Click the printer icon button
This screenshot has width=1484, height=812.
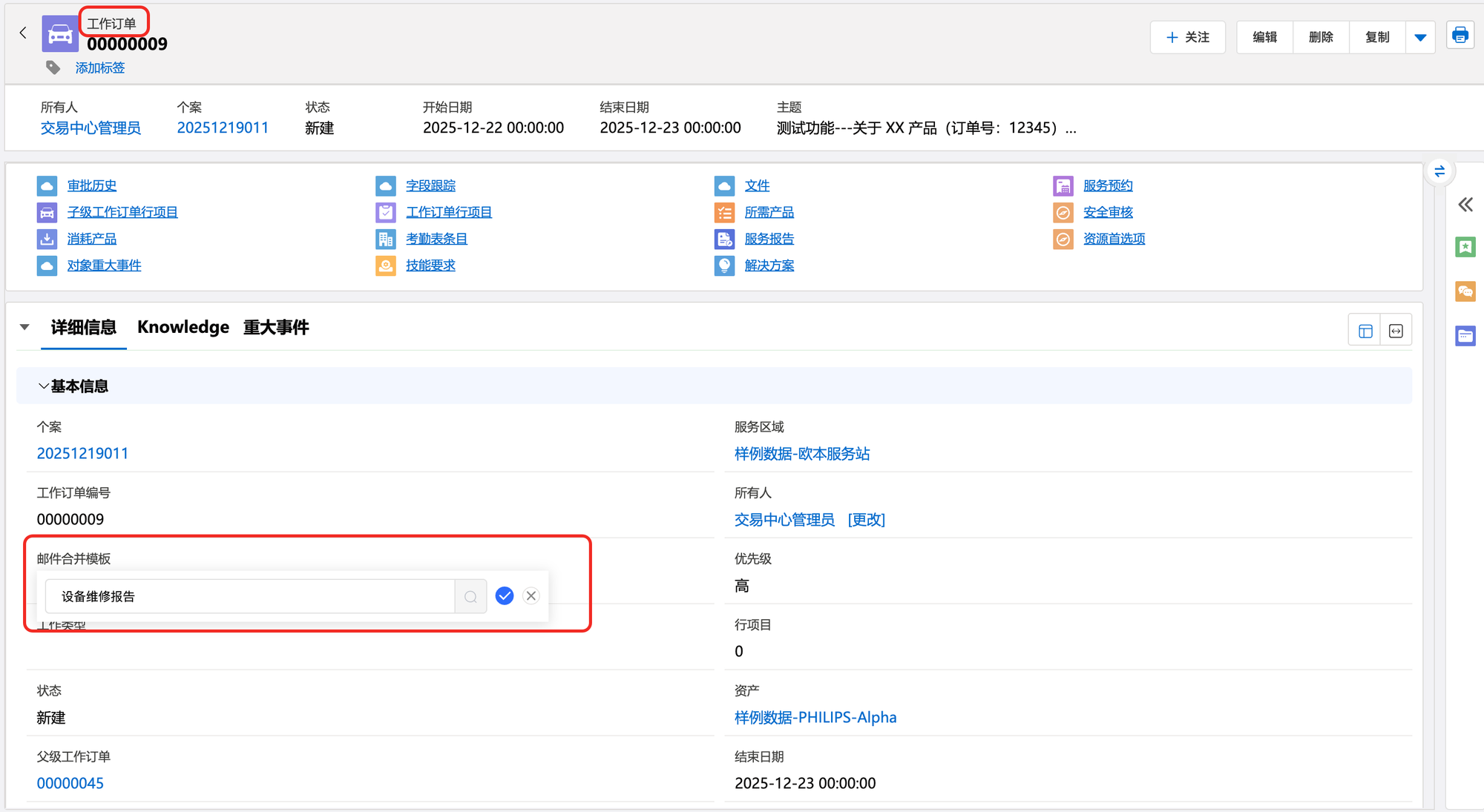click(1460, 36)
